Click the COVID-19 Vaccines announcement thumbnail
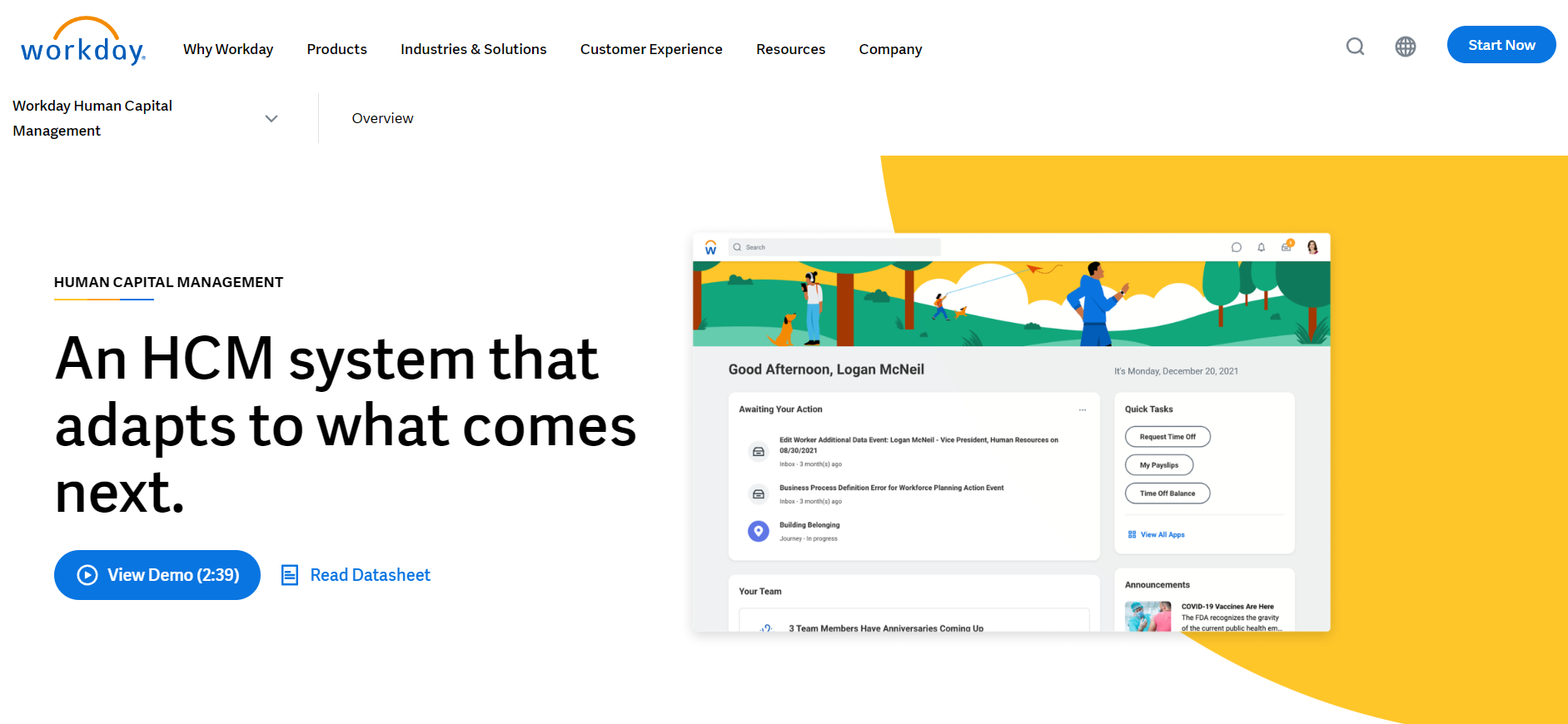Screen dimensions: 1568x724 [1147, 617]
